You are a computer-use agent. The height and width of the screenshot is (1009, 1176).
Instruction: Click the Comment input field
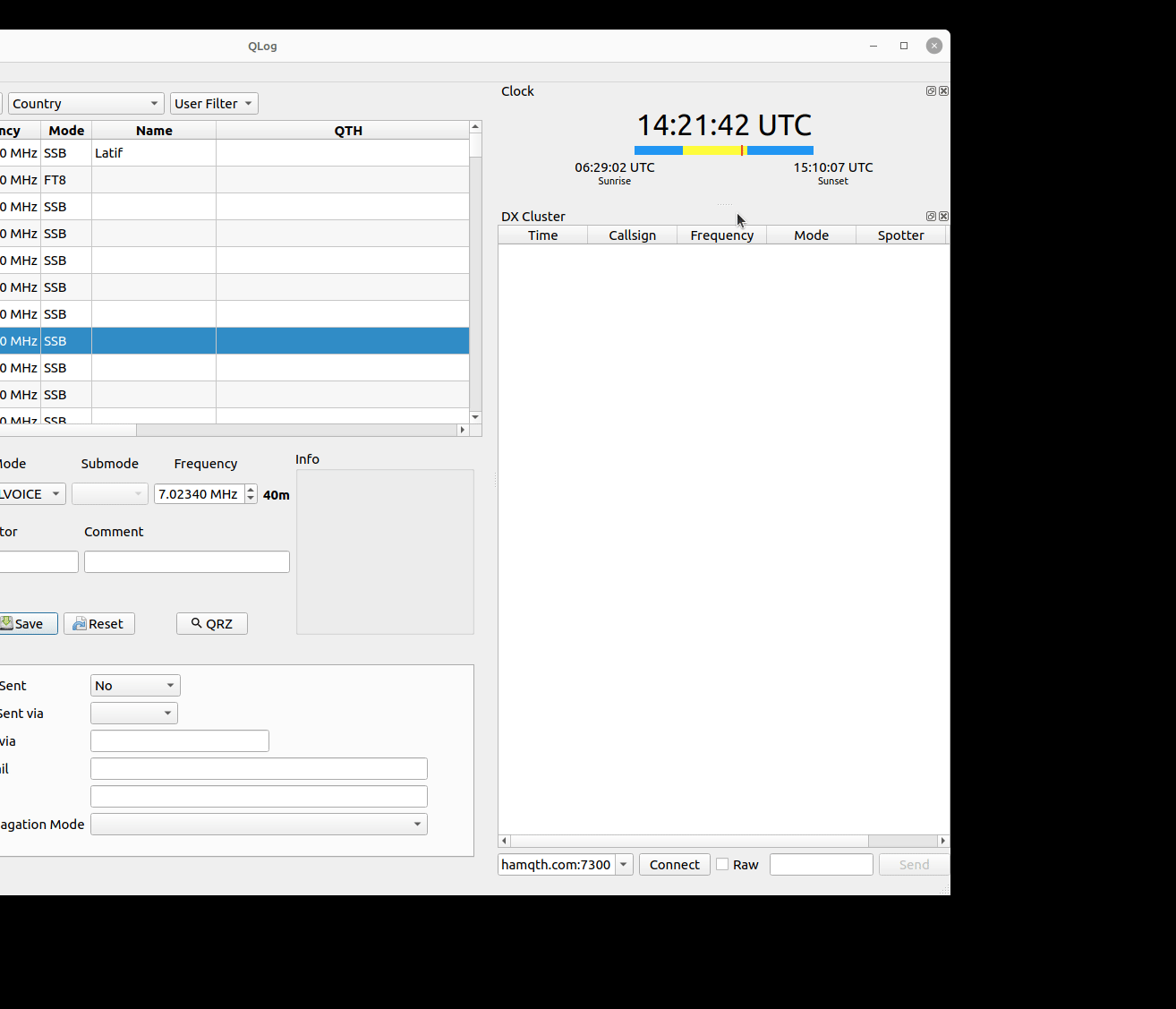point(187,562)
